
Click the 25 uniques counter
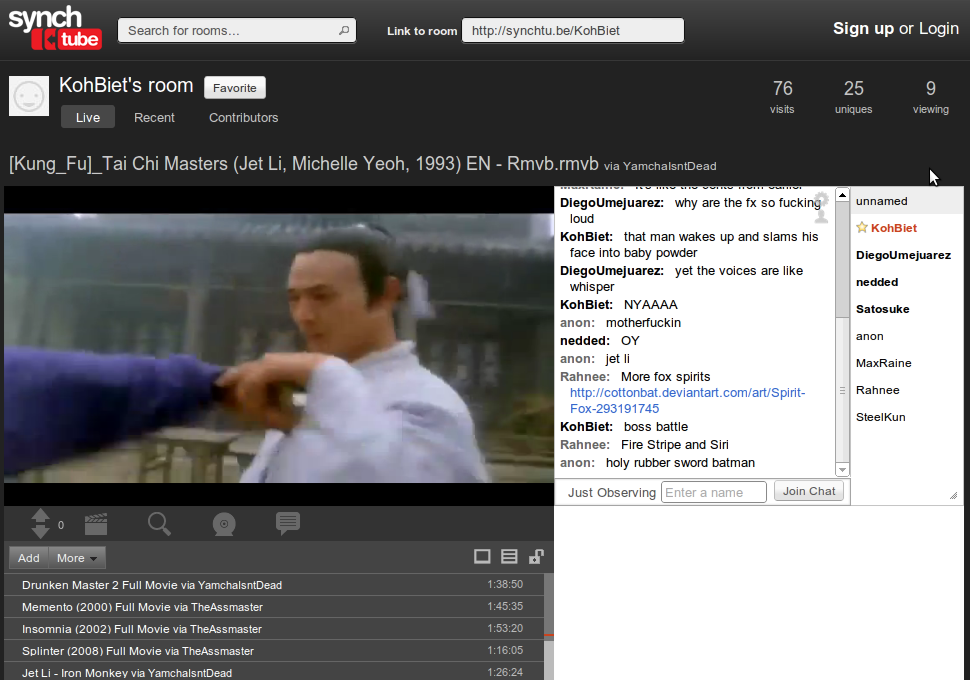pyautogui.click(x=854, y=97)
